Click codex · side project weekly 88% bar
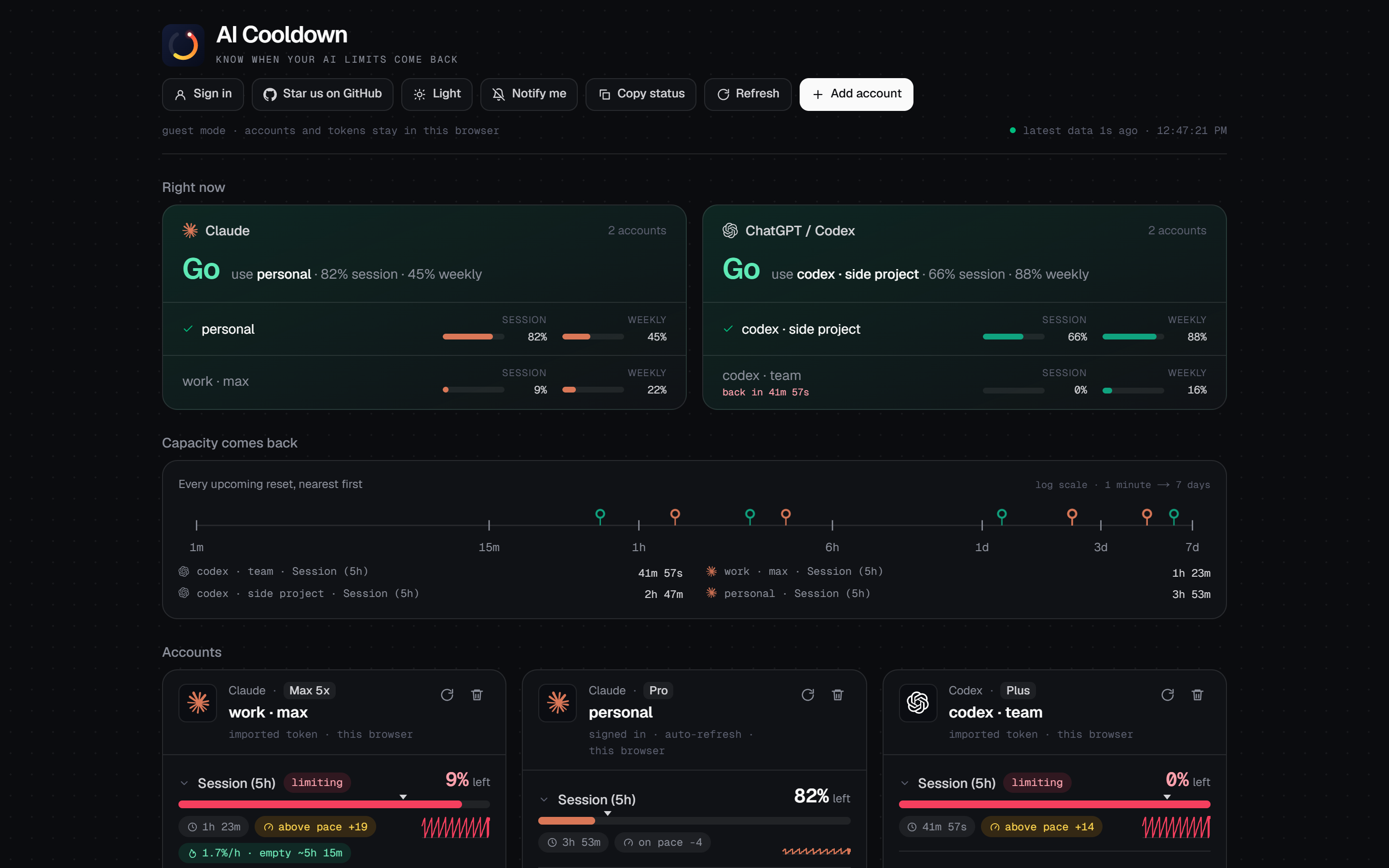Image resolution: width=1389 pixels, height=868 pixels. point(1133,337)
